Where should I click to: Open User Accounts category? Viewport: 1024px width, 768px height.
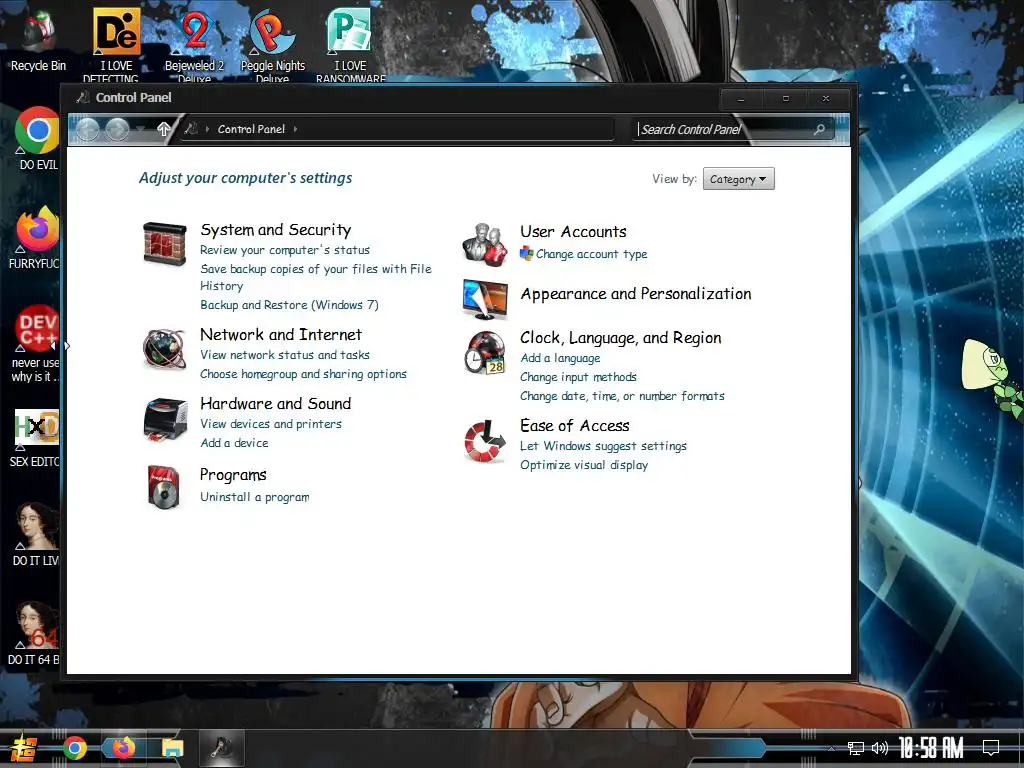573,232
